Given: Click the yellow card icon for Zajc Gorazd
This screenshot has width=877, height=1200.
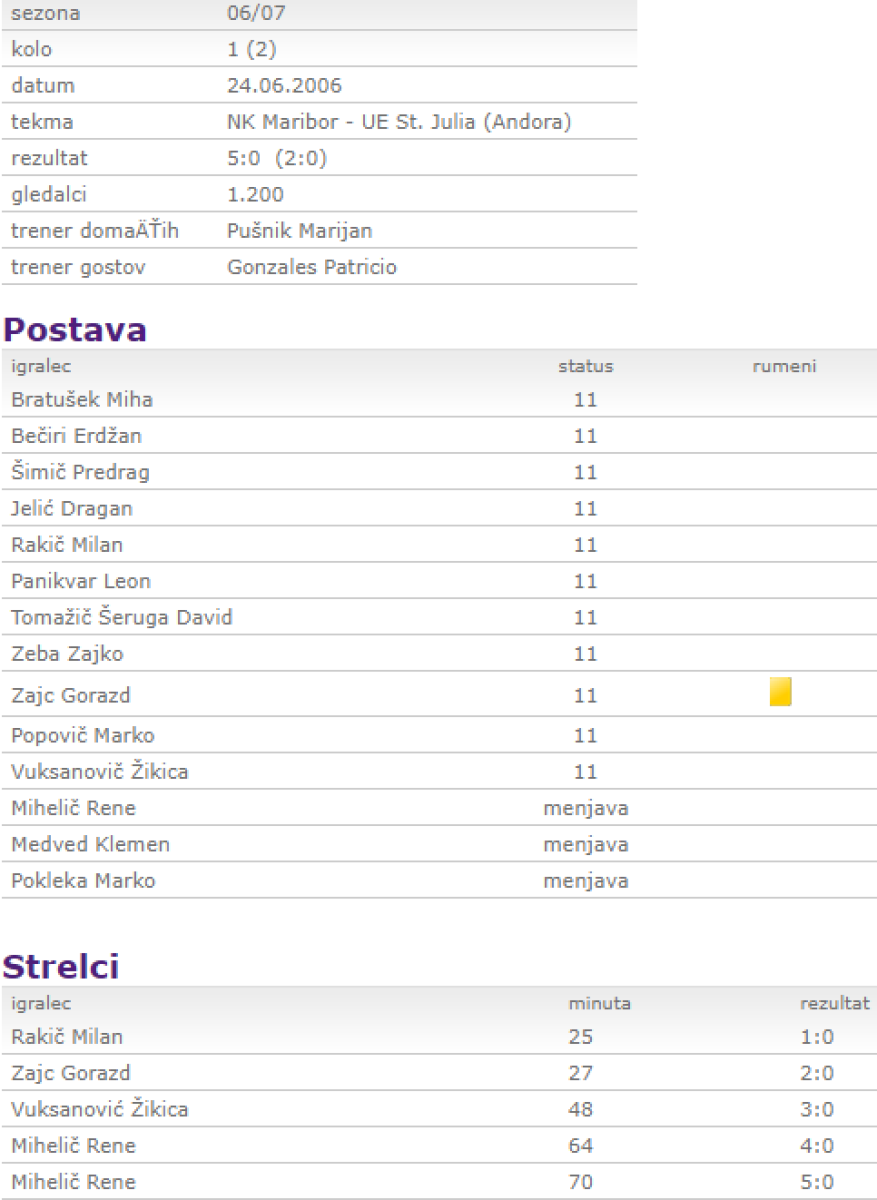Looking at the screenshot, I should (780, 692).
